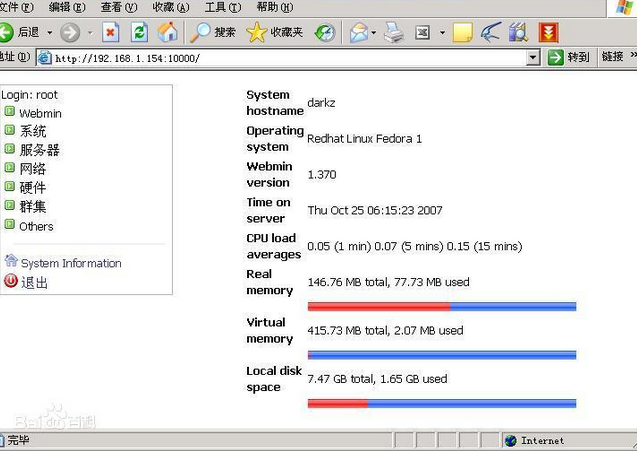Screen dimensions: 637x451
Task: Click the red logout power icon
Action: coord(11,280)
